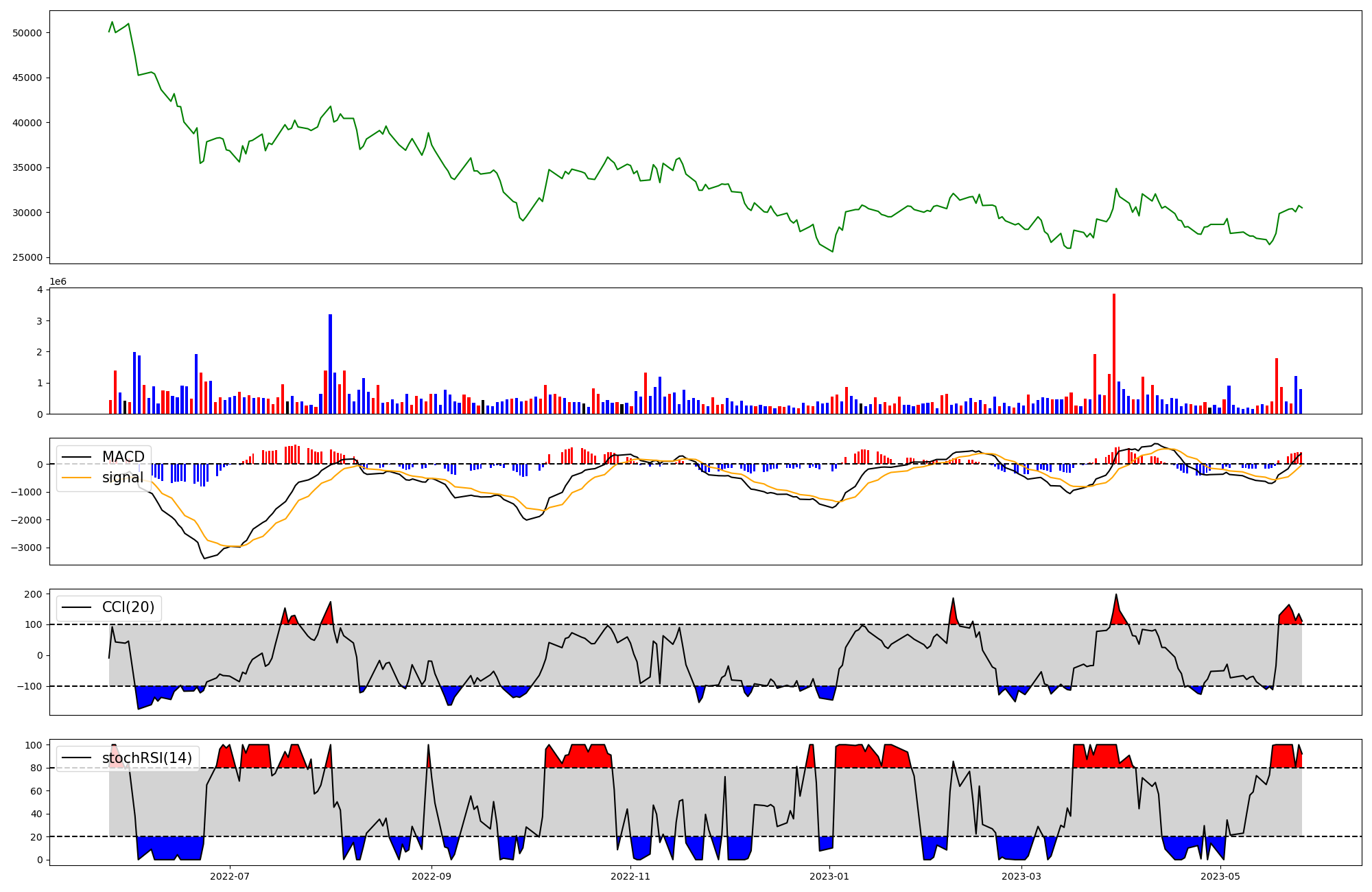Click the stochRSI(14) legend label

(147, 758)
